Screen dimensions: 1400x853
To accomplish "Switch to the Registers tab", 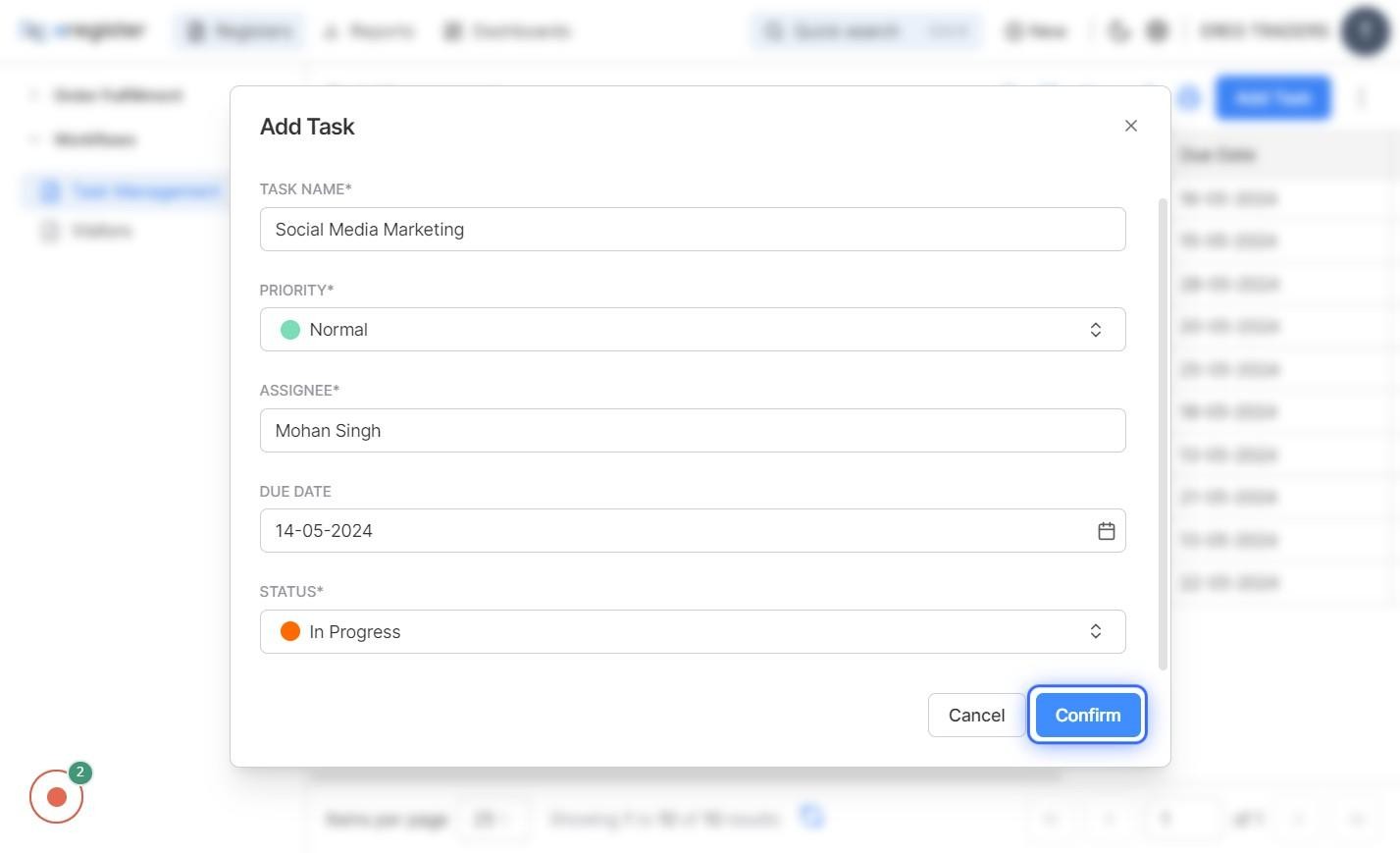I will pyautogui.click(x=240, y=31).
